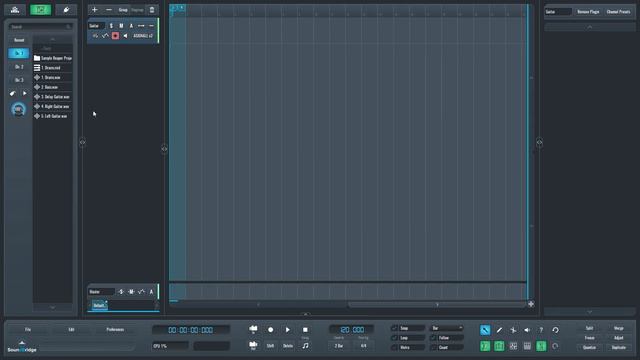Mute the Guitar track
The width and height of the screenshot is (640, 360).
point(121,26)
